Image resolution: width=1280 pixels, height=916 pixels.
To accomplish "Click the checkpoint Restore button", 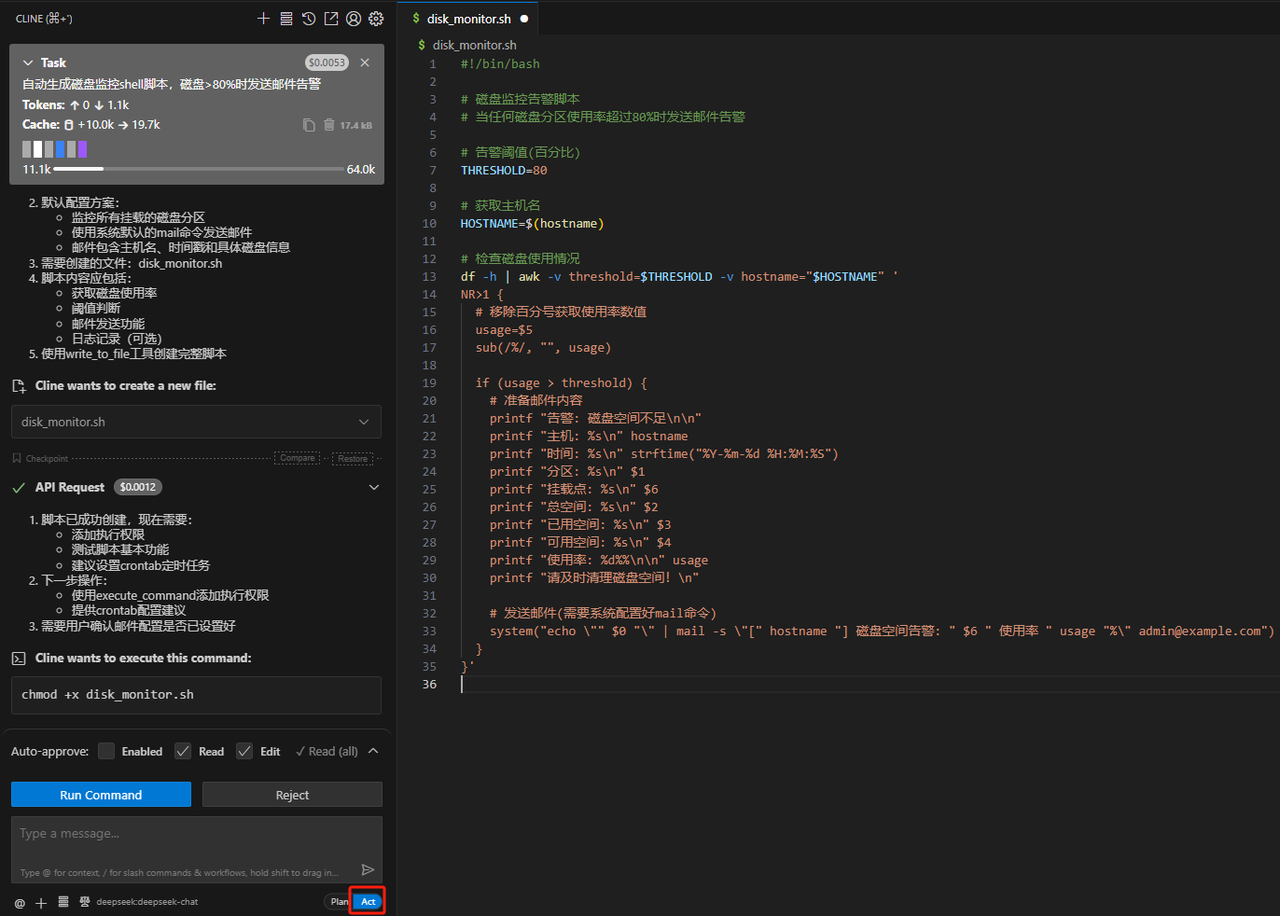I will coord(351,458).
